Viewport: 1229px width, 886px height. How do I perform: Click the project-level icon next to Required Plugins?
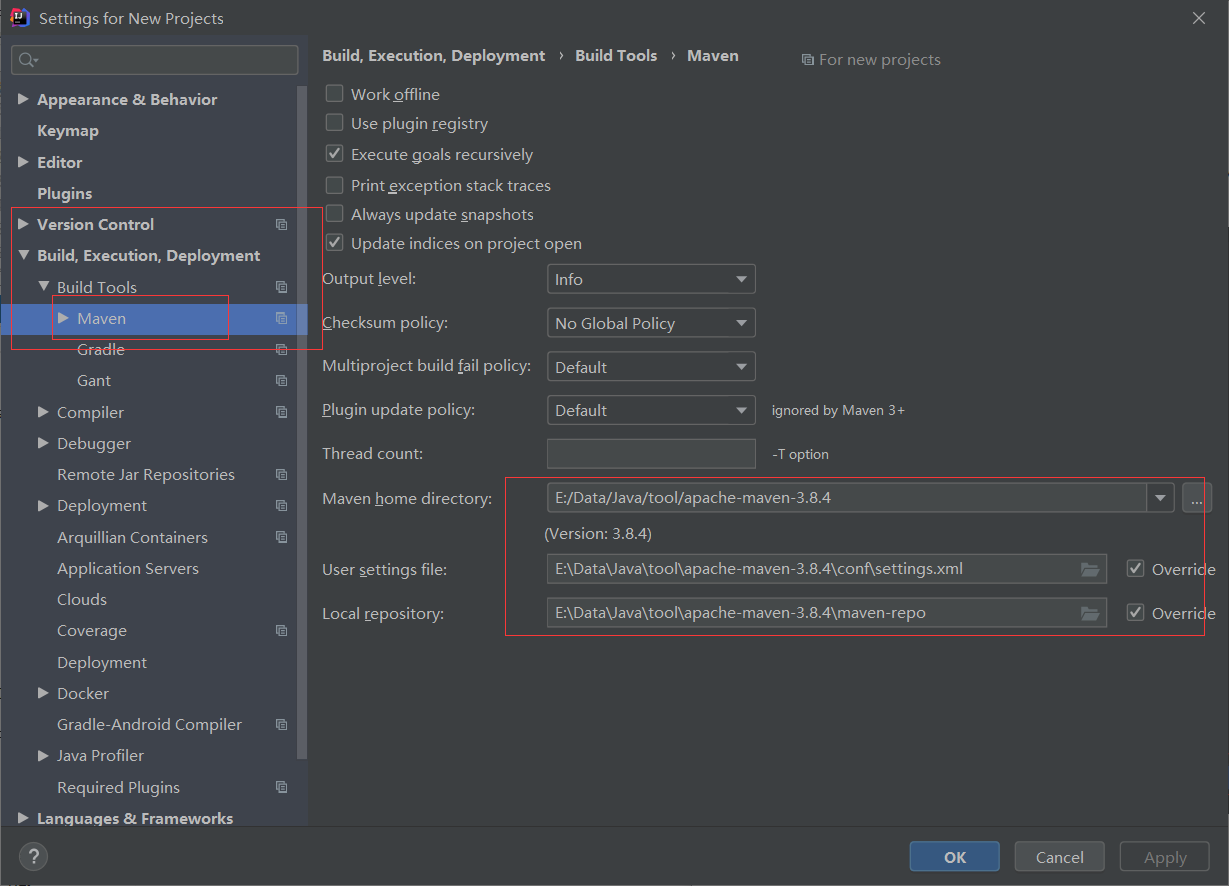click(x=281, y=787)
